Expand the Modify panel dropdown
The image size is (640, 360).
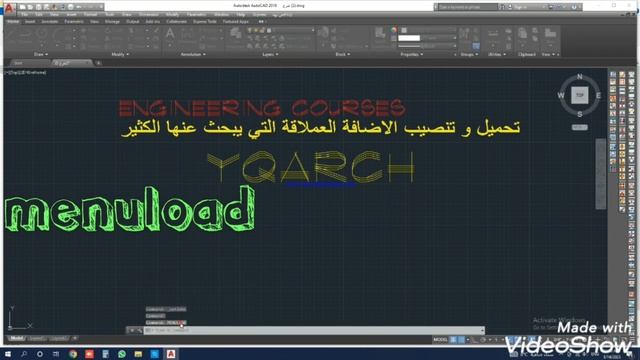coord(120,54)
